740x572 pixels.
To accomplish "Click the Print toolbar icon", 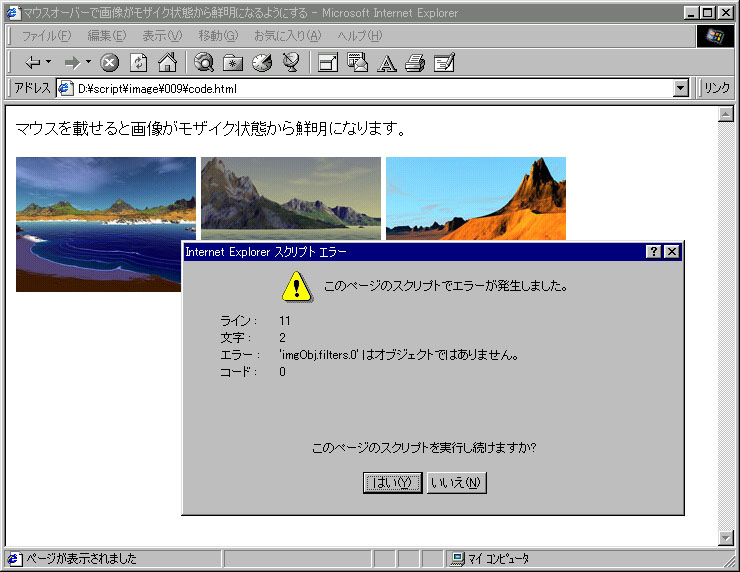I will click(x=415, y=62).
